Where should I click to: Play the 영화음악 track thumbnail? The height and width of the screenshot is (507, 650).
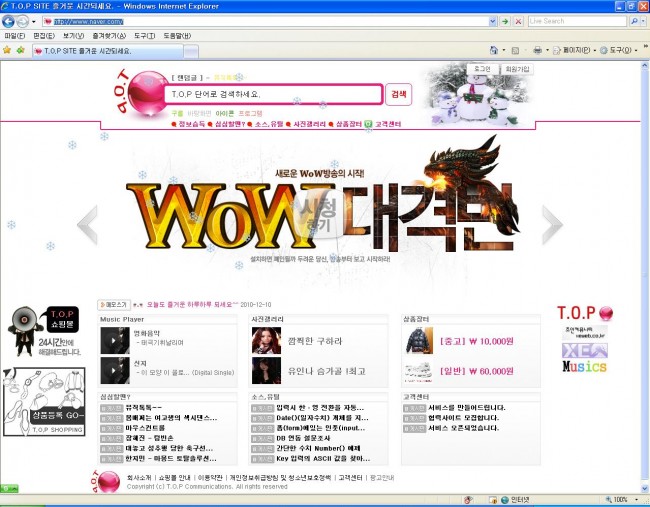(x=115, y=340)
